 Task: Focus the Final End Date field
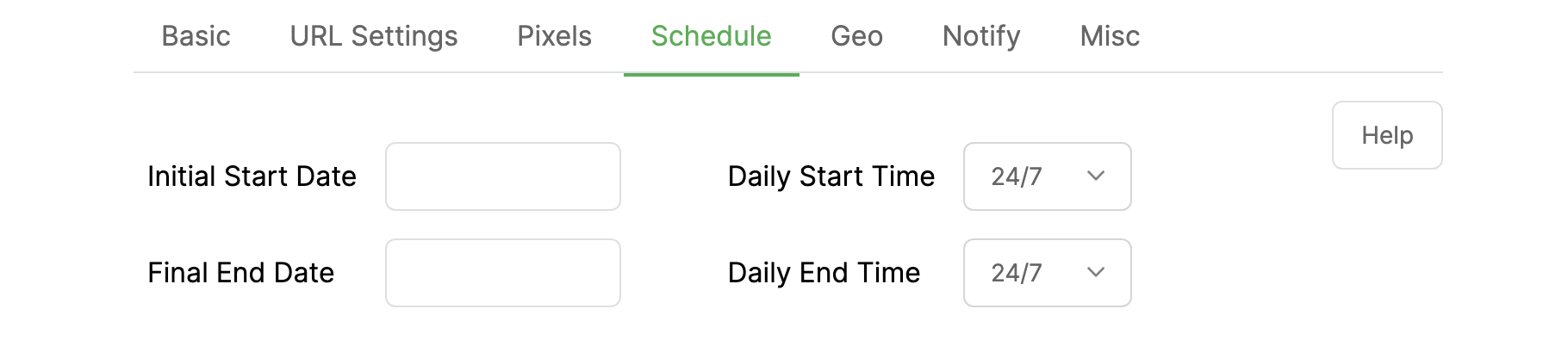(x=503, y=273)
